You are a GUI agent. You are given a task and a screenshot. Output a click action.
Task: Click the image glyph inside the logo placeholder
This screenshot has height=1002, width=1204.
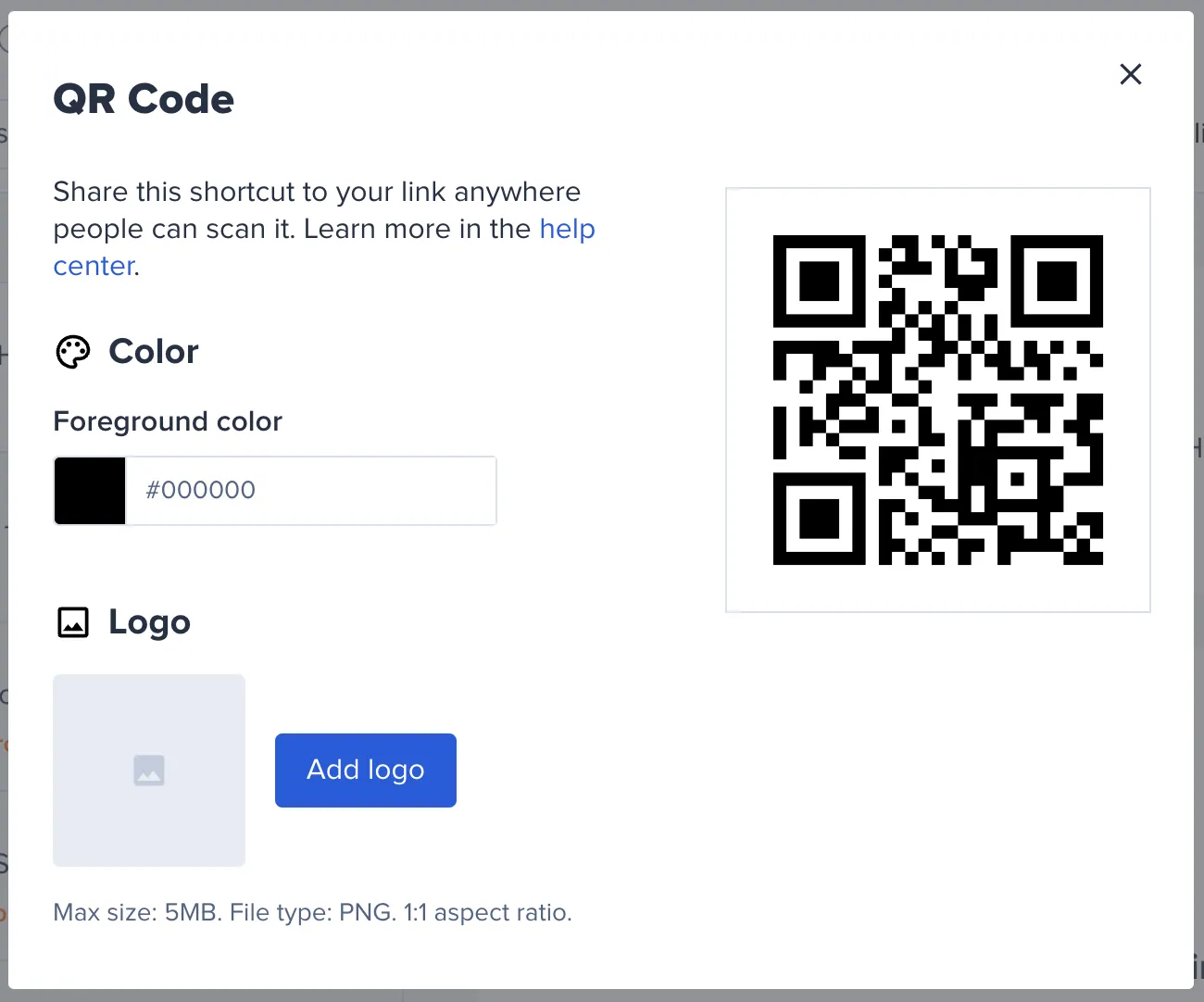point(149,770)
